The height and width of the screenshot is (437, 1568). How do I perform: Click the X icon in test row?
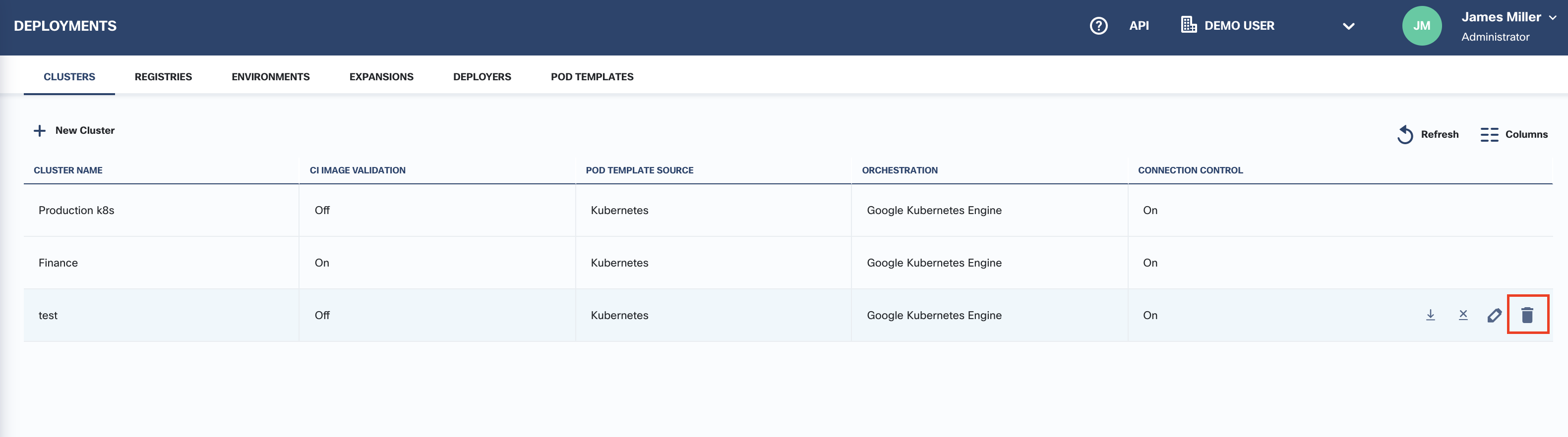click(1463, 315)
